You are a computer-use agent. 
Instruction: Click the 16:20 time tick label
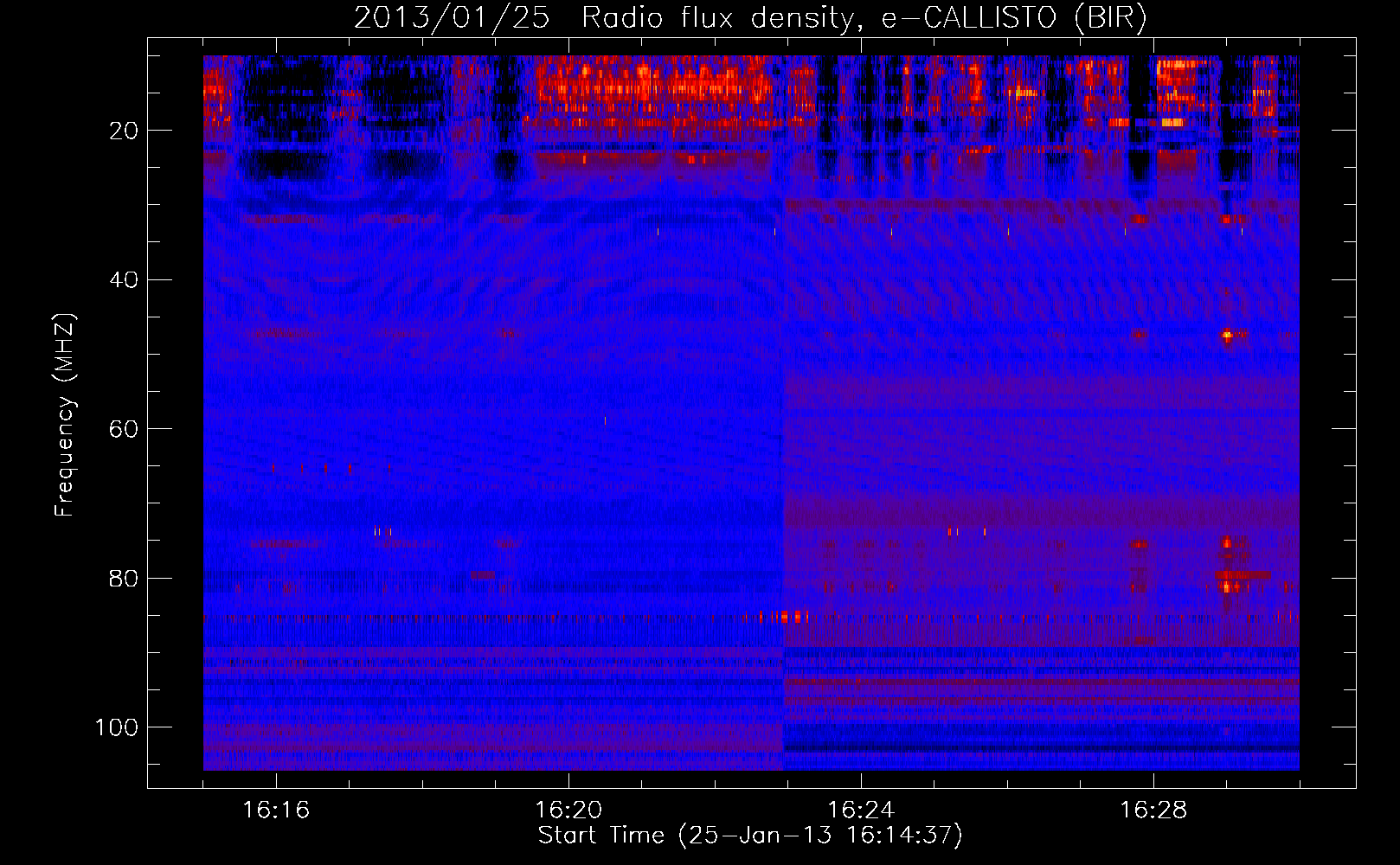[x=568, y=811]
